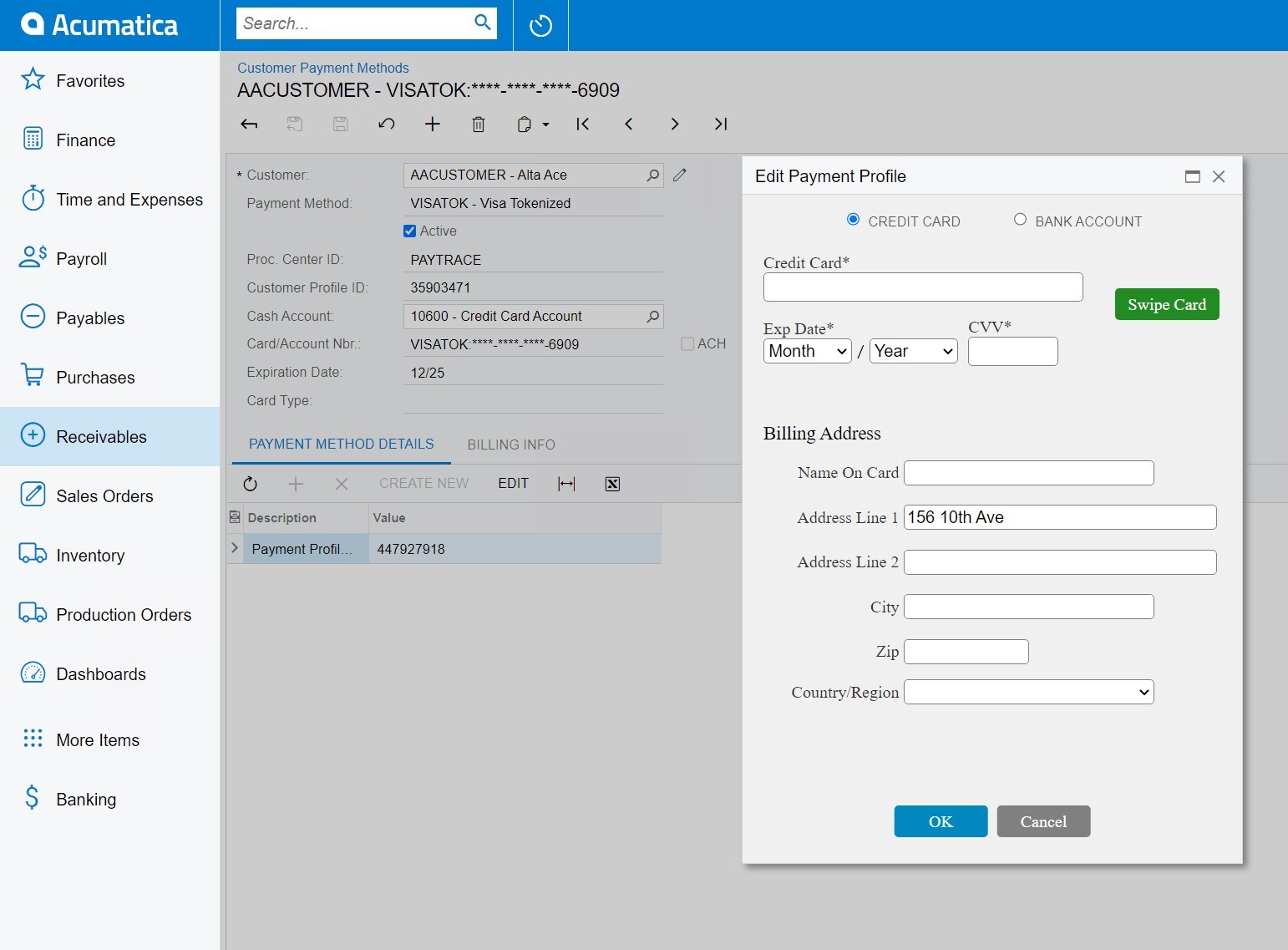The height and width of the screenshot is (950, 1288).
Task: Open the Month expiration dropdown
Action: (x=808, y=351)
